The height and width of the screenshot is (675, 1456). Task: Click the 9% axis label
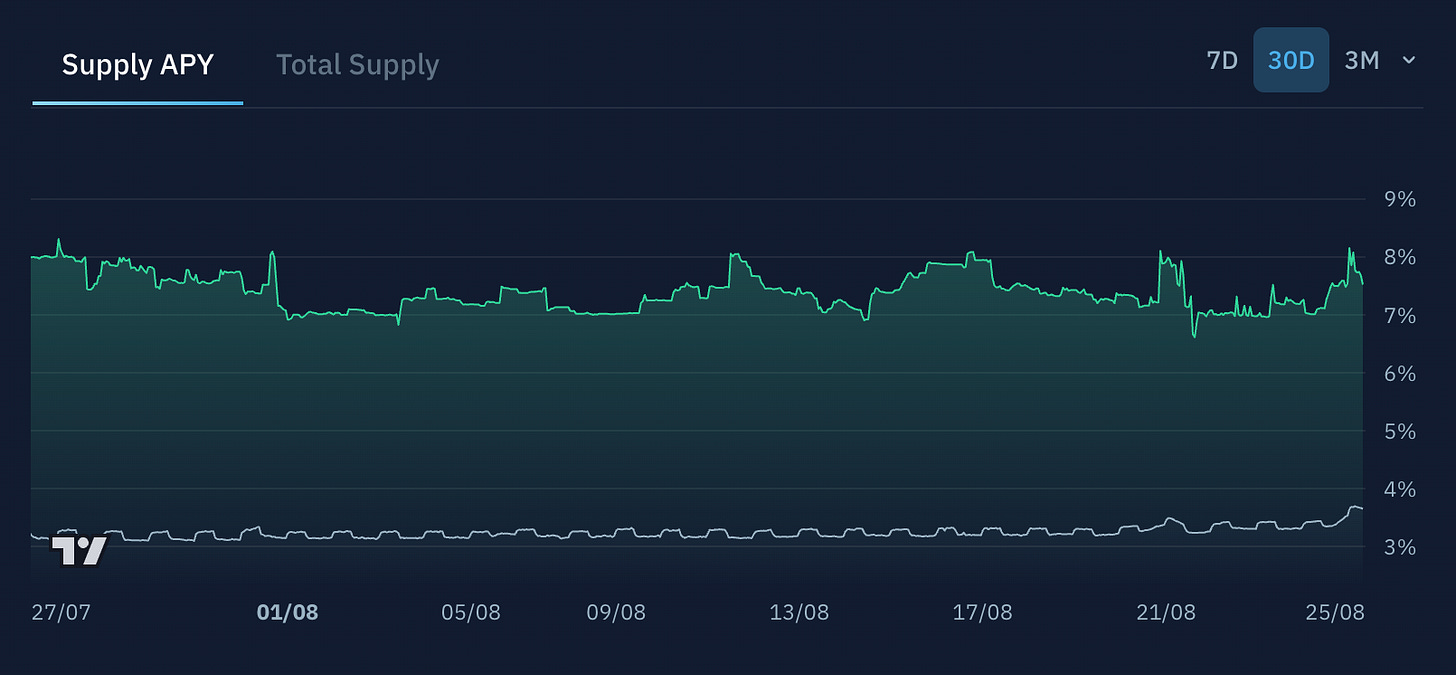(x=1400, y=199)
